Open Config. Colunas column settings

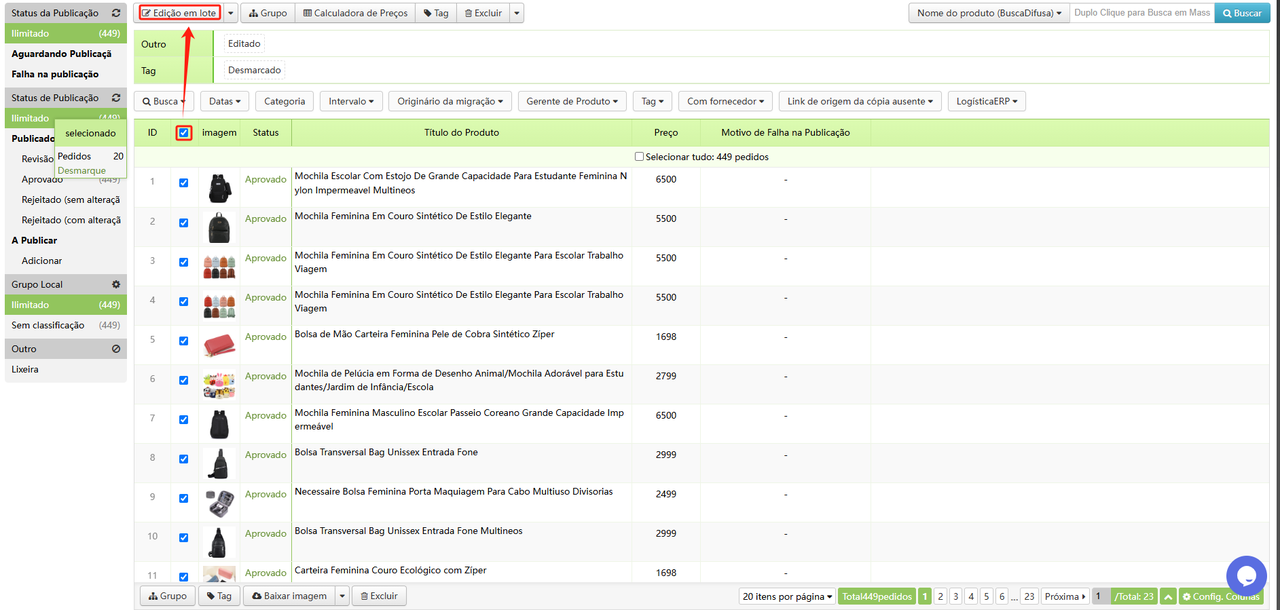point(1220,596)
